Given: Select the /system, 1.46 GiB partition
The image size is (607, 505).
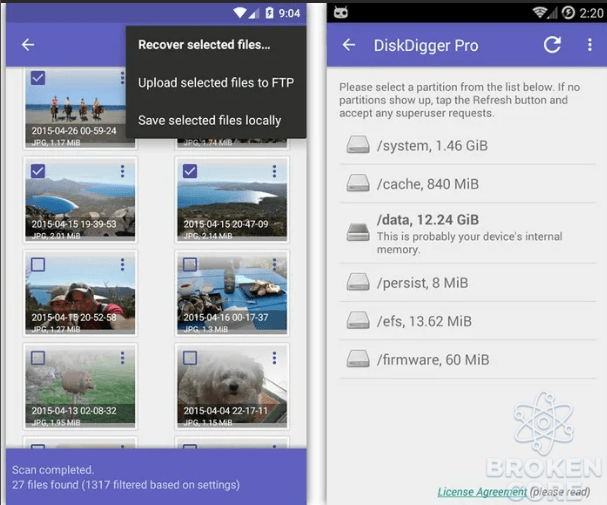Looking at the screenshot, I should point(468,145).
